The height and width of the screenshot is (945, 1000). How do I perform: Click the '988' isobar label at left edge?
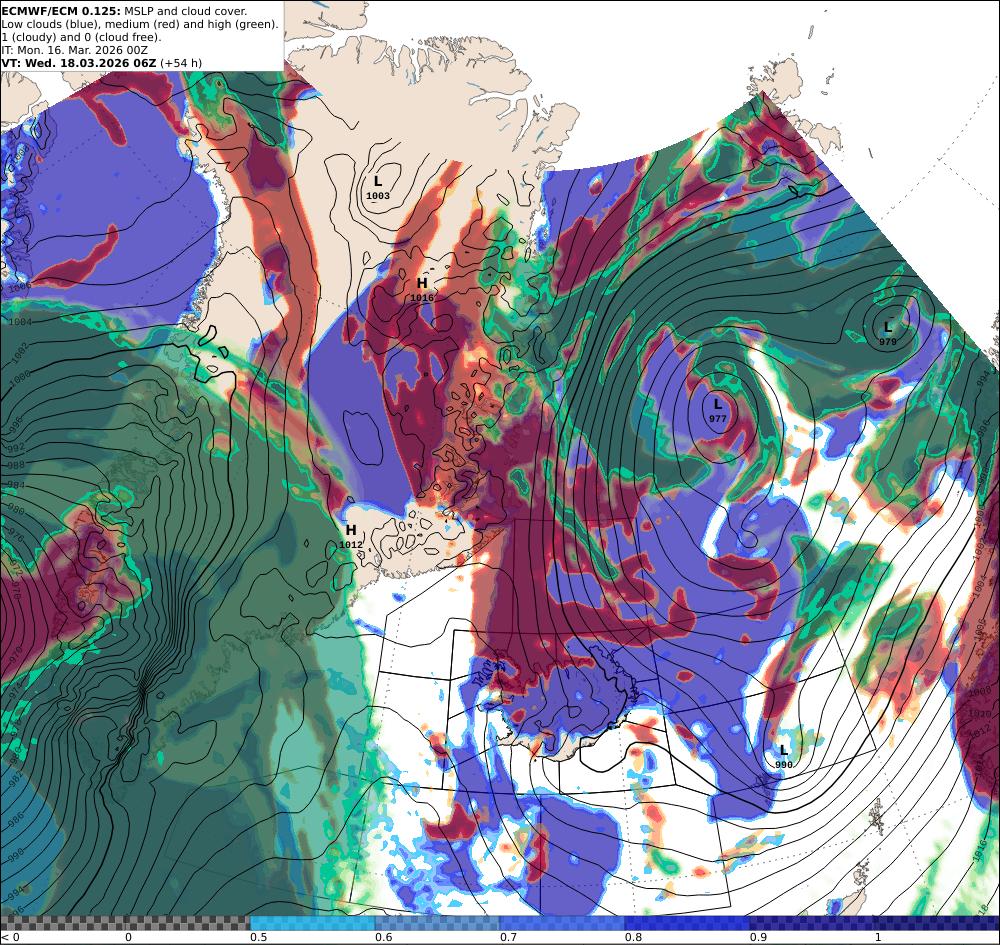16,465
